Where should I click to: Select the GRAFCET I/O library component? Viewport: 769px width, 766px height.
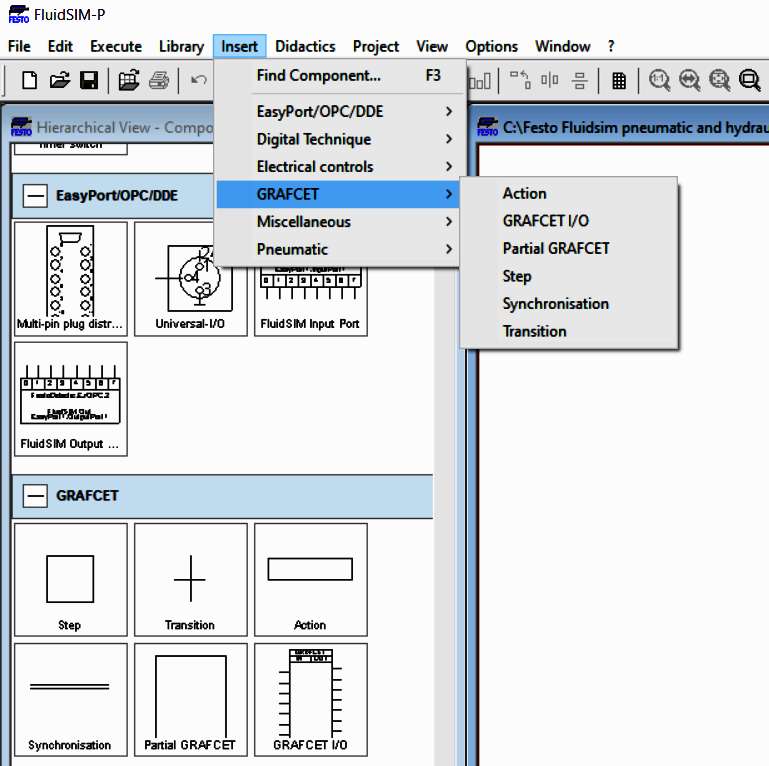pos(310,700)
